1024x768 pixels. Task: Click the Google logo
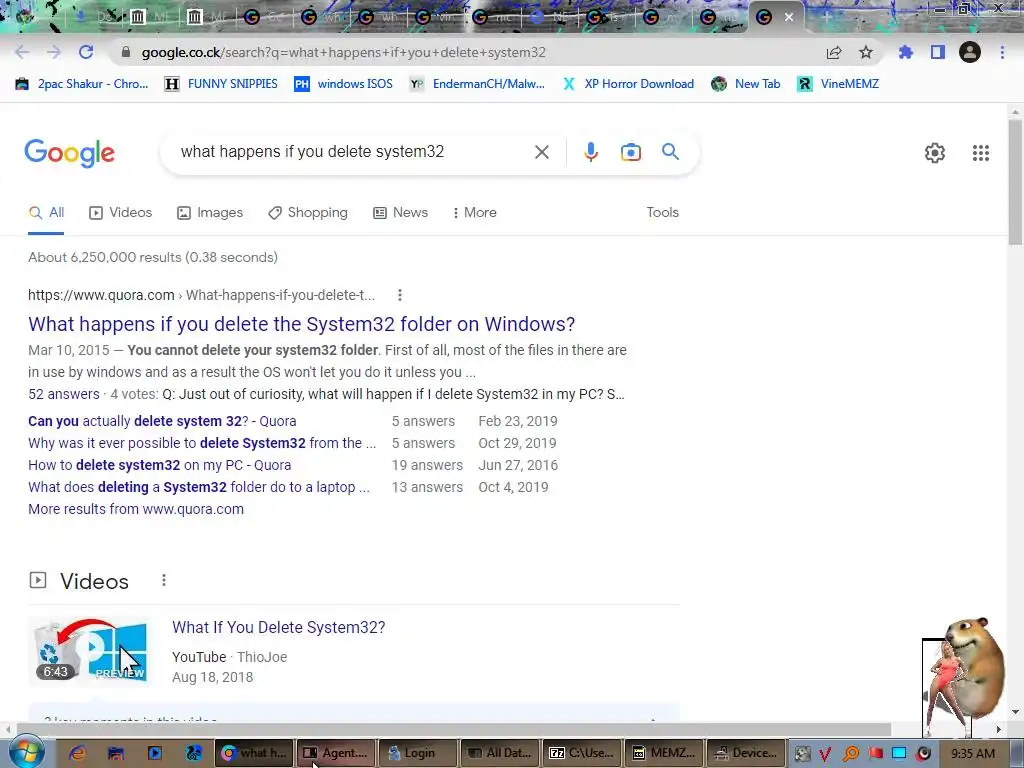pyautogui.click(x=70, y=153)
